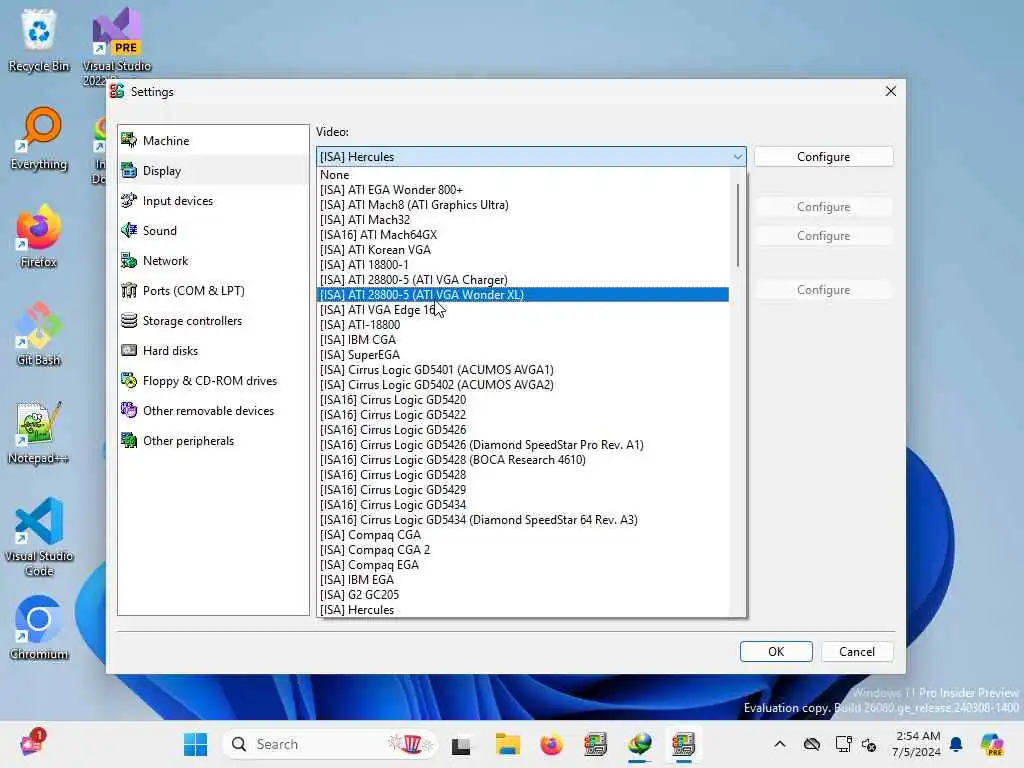Image resolution: width=1024 pixels, height=768 pixels.
Task: Click the Windows Start button
Action: (x=195, y=744)
